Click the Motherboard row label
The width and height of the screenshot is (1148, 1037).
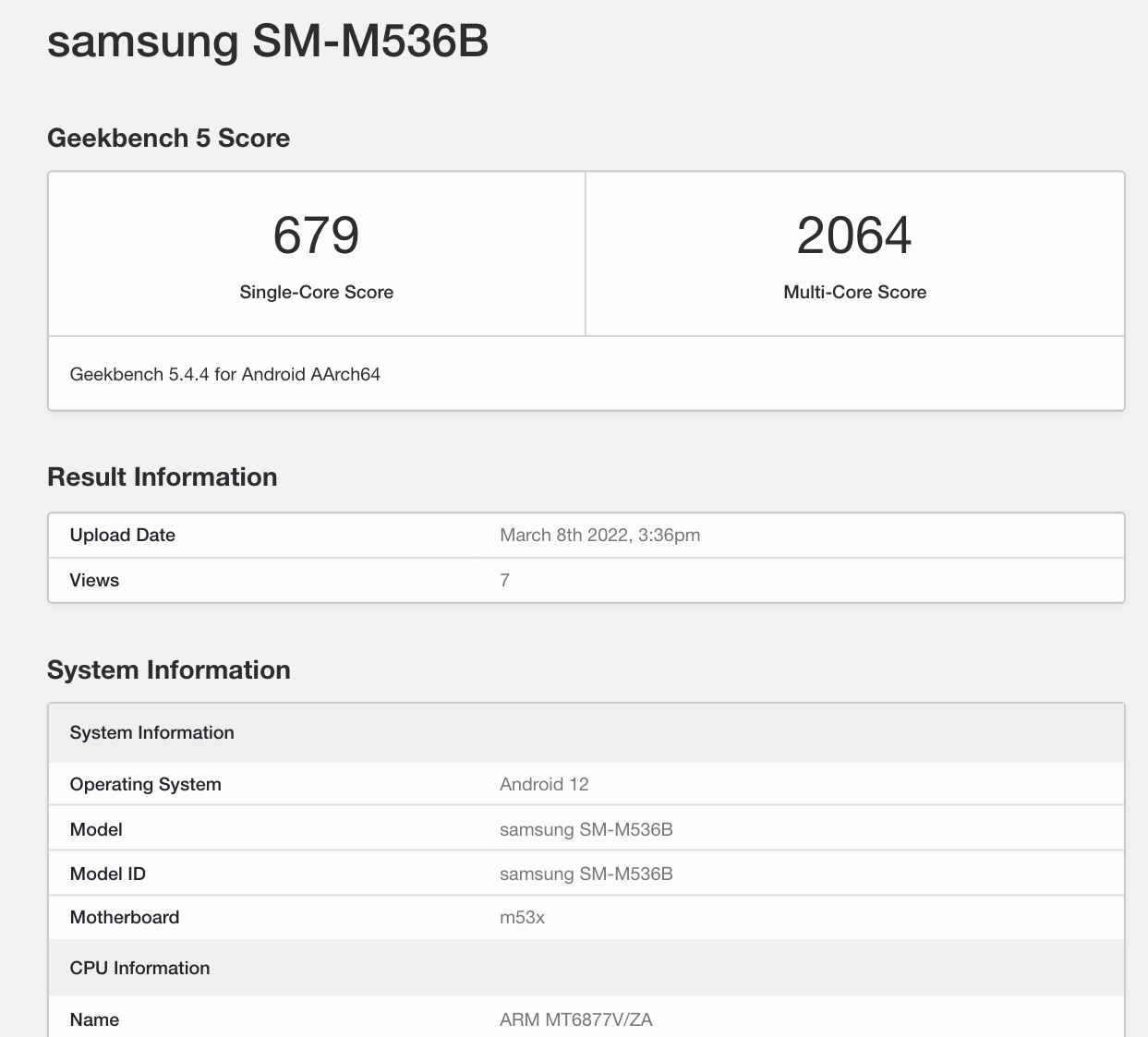coord(124,918)
